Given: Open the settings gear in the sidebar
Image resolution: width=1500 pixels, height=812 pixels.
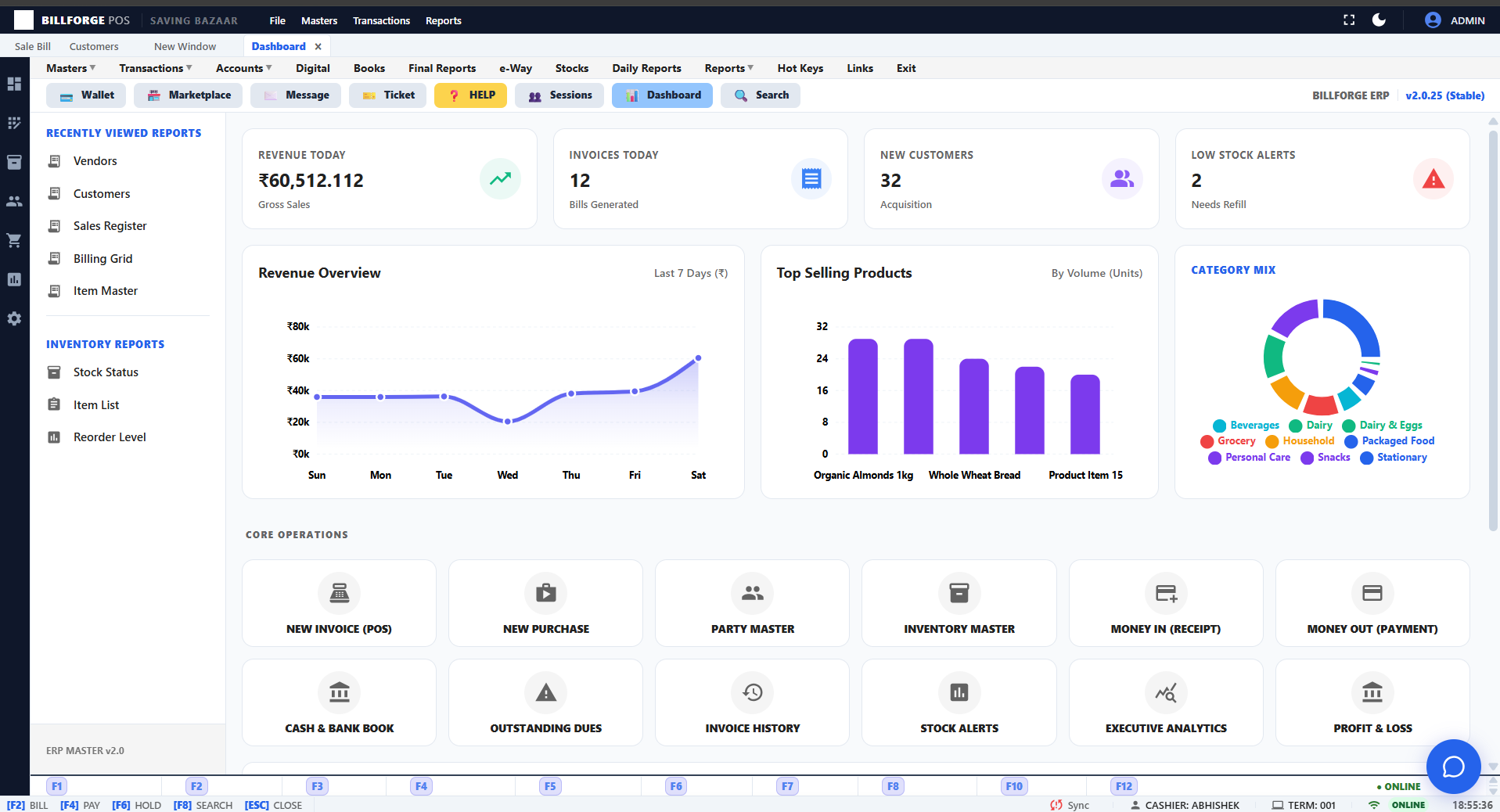Looking at the screenshot, I should [x=14, y=318].
